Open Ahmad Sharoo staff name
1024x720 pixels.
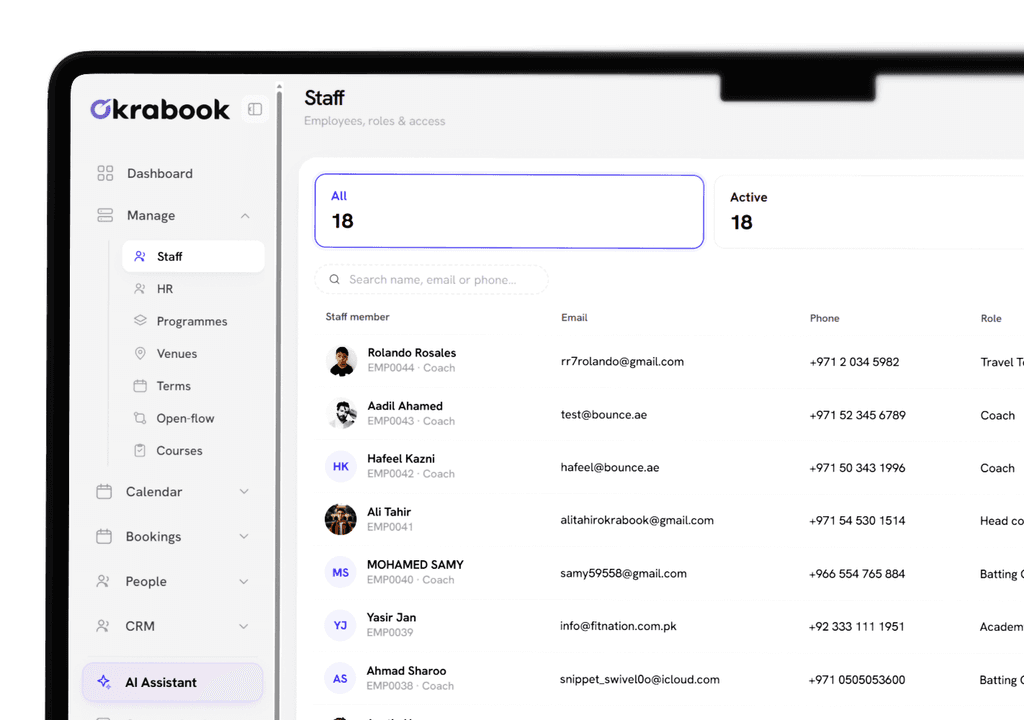tap(406, 671)
